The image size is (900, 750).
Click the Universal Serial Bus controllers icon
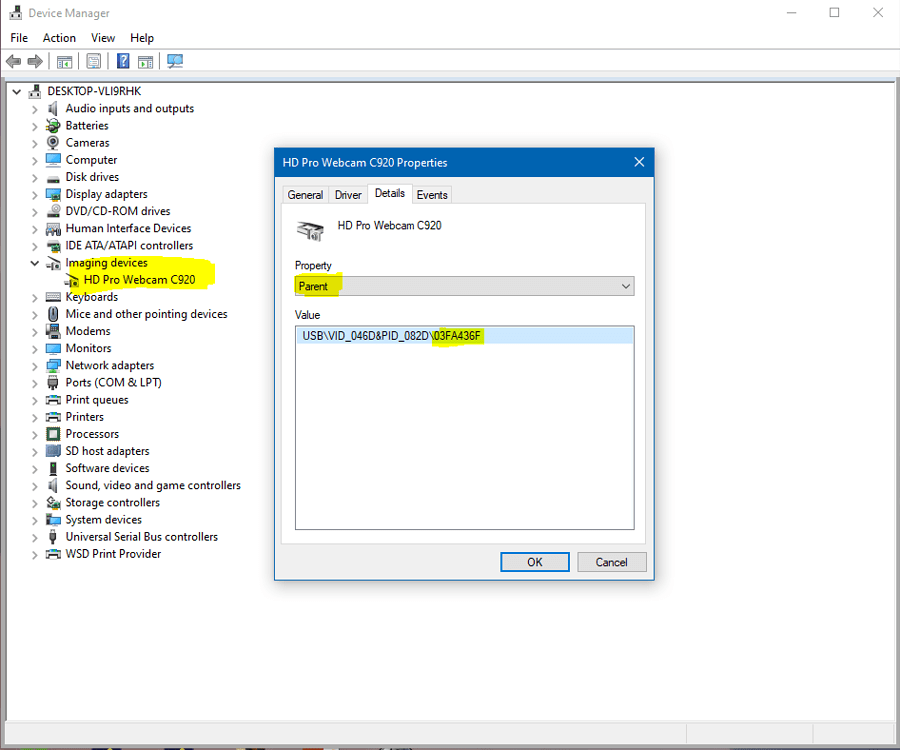click(53, 537)
